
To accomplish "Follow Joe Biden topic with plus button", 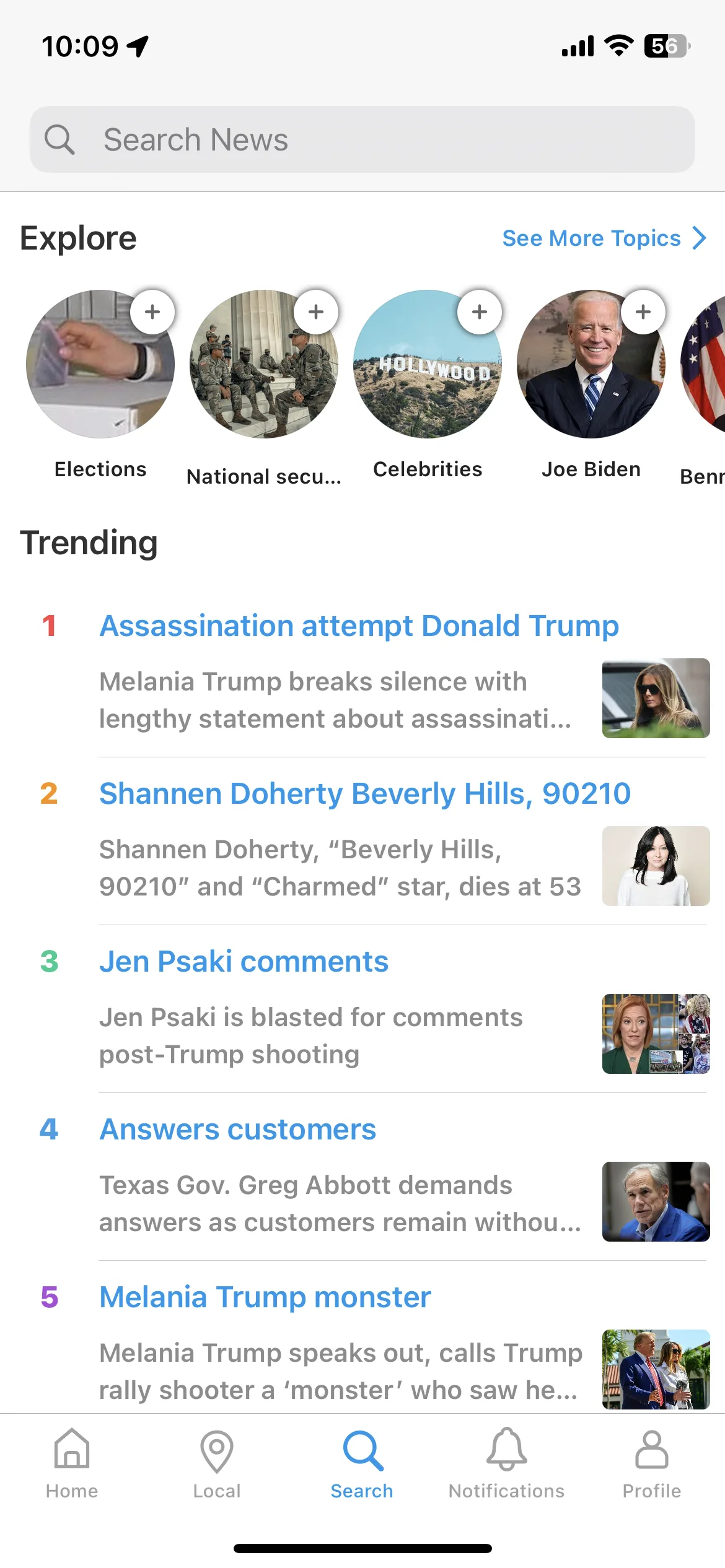I will 643,311.
